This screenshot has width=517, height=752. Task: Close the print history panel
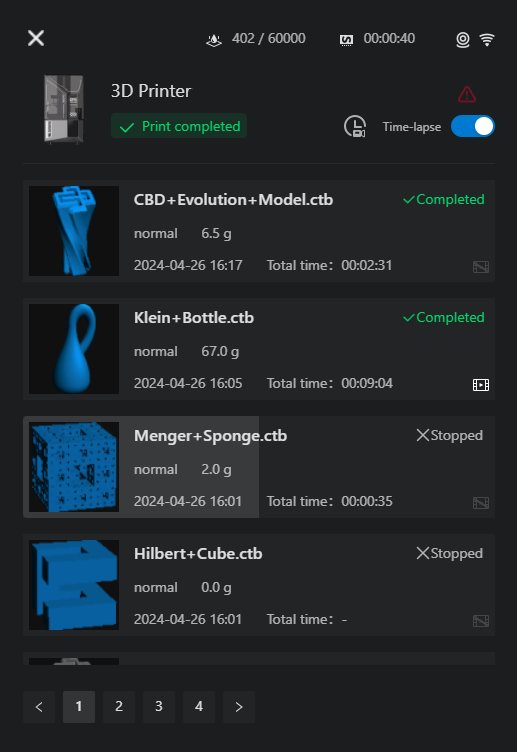coord(36,38)
